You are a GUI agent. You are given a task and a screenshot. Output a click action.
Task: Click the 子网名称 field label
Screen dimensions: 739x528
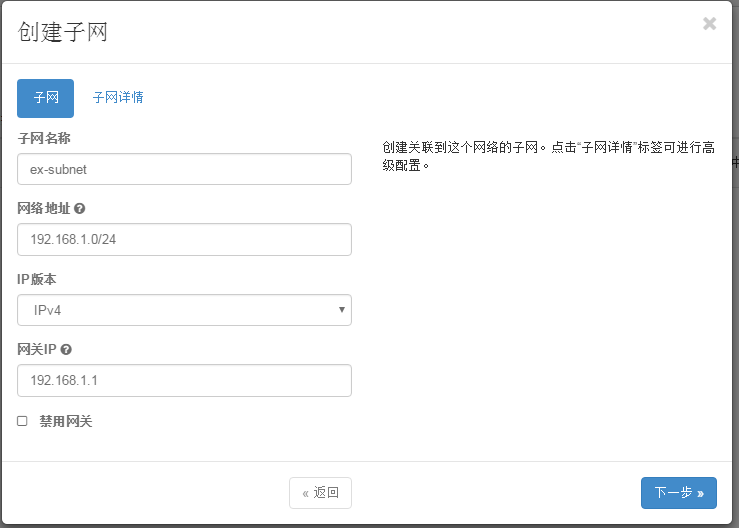(x=44, y=138)
